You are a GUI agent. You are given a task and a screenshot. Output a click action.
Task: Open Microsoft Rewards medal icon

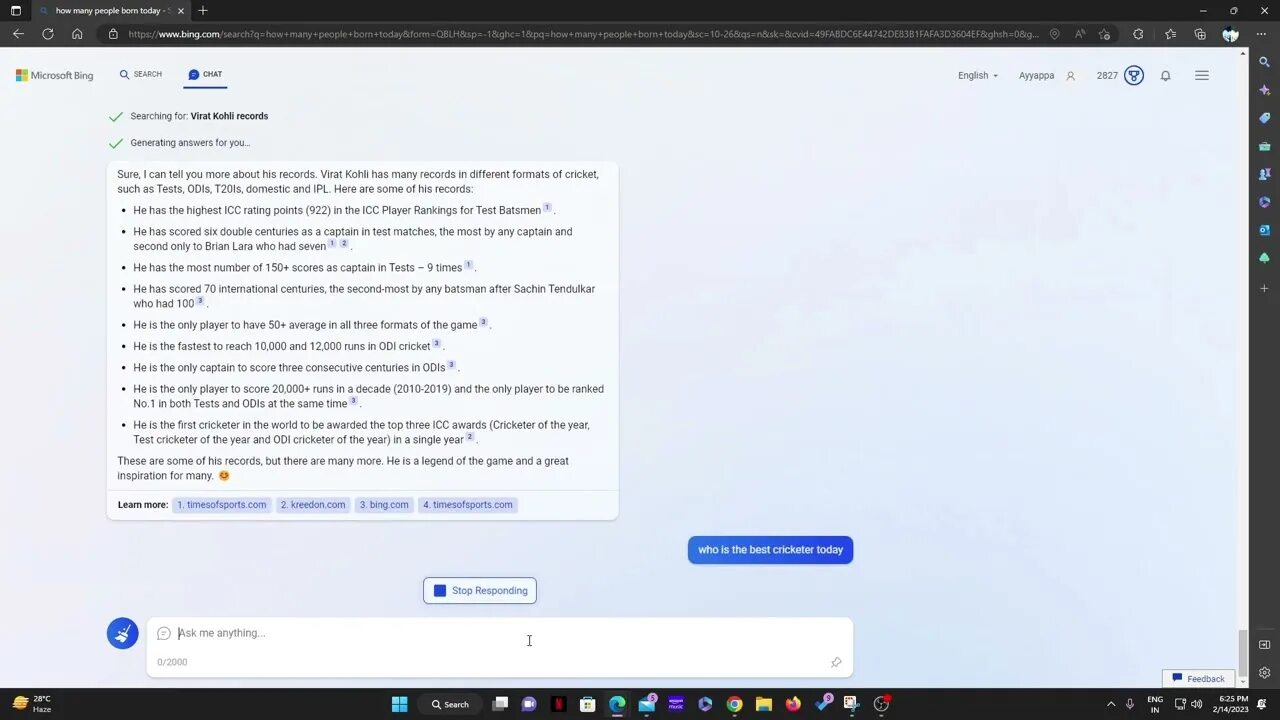[1134, 76]
